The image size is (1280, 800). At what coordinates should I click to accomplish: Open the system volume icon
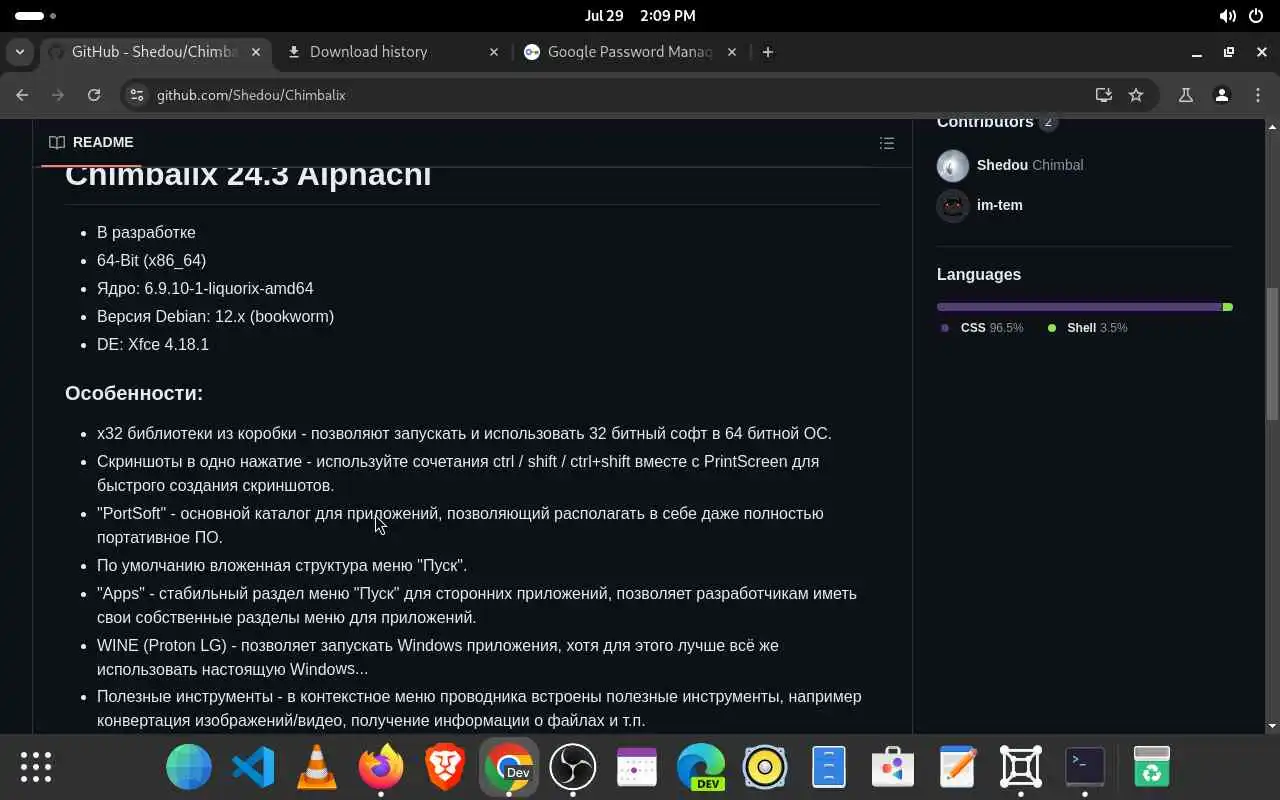click(x=1227, y=16)
